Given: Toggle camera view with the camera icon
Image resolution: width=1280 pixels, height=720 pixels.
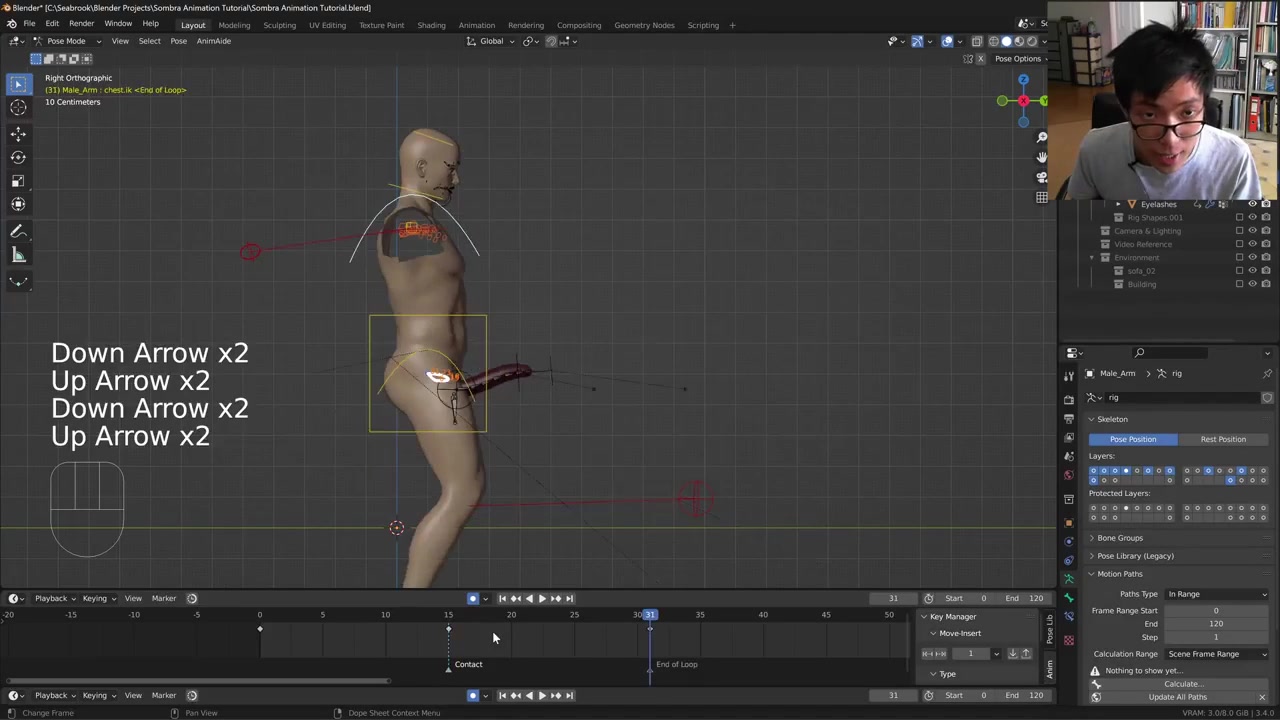Looking at the screenshot, I should (x=1041, y=177).
